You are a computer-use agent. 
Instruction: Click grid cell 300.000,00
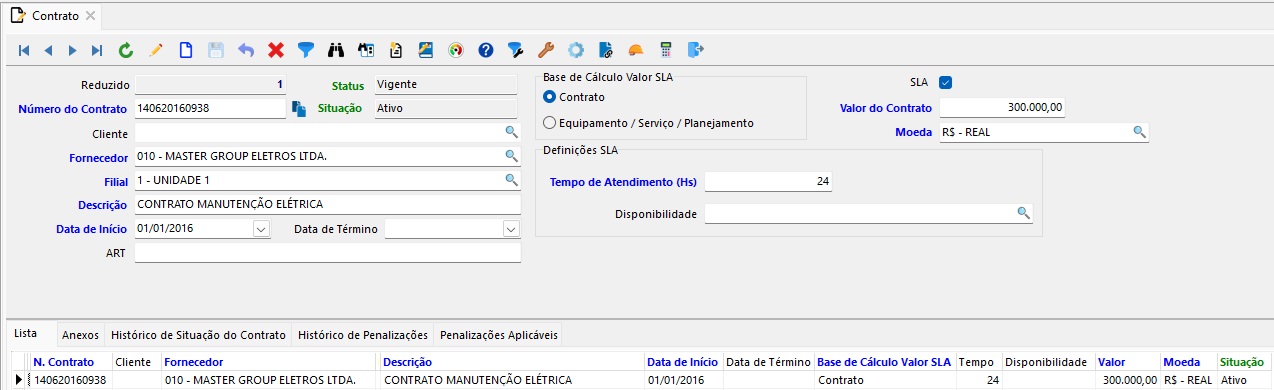click(x=1127, y=380)
